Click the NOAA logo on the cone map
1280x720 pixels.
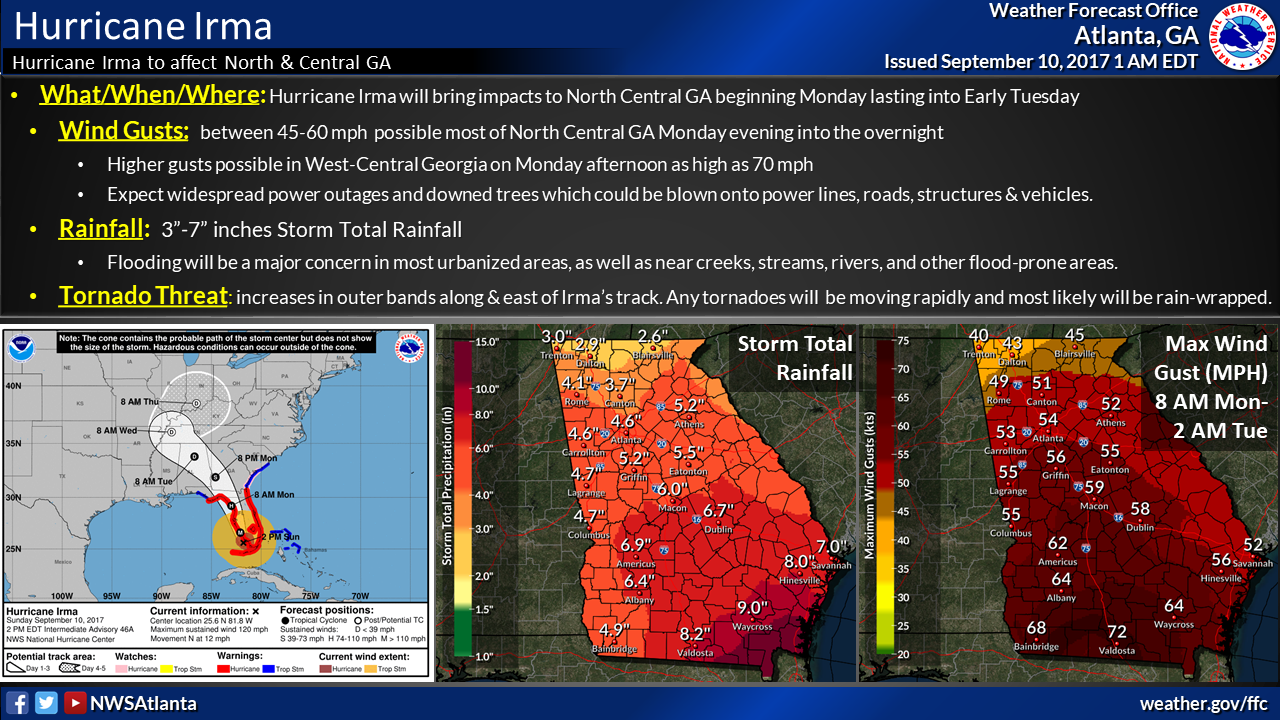point(21,348)
